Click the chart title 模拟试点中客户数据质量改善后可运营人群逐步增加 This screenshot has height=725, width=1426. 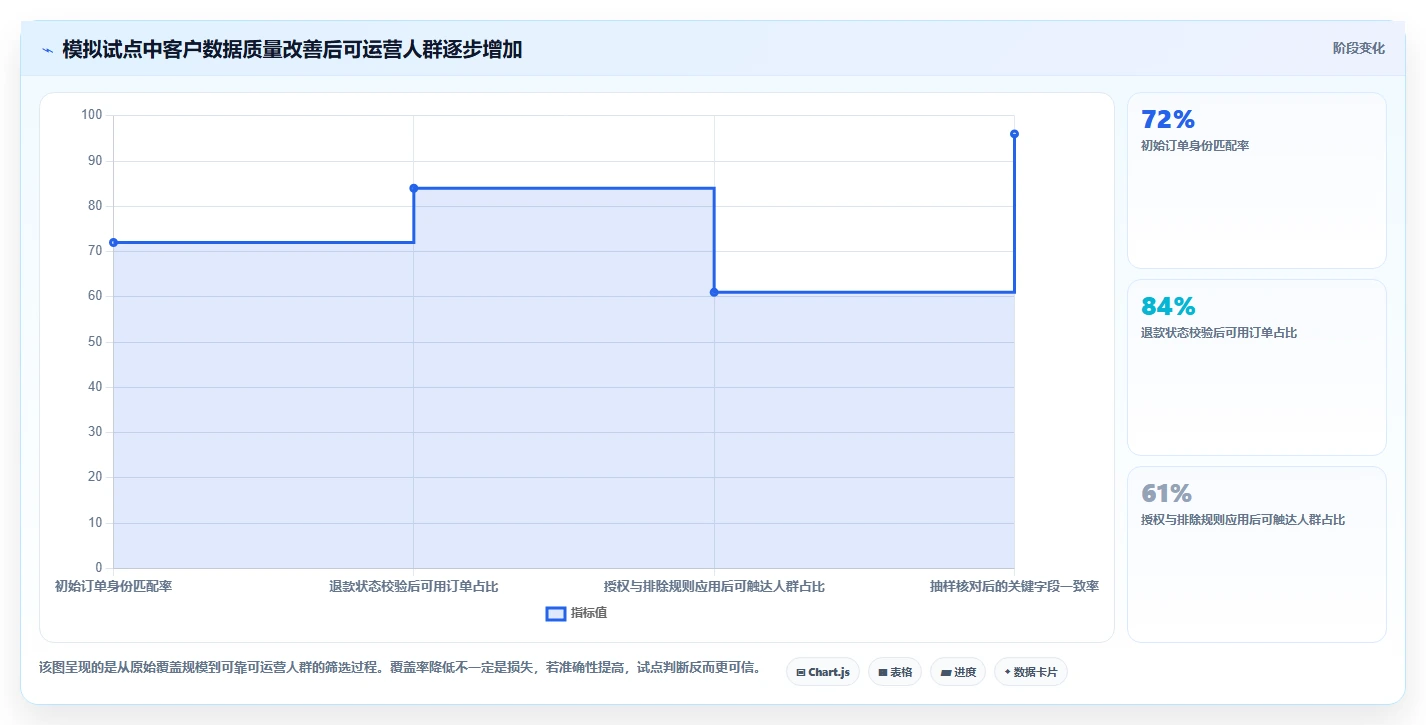tap(292, 49)
